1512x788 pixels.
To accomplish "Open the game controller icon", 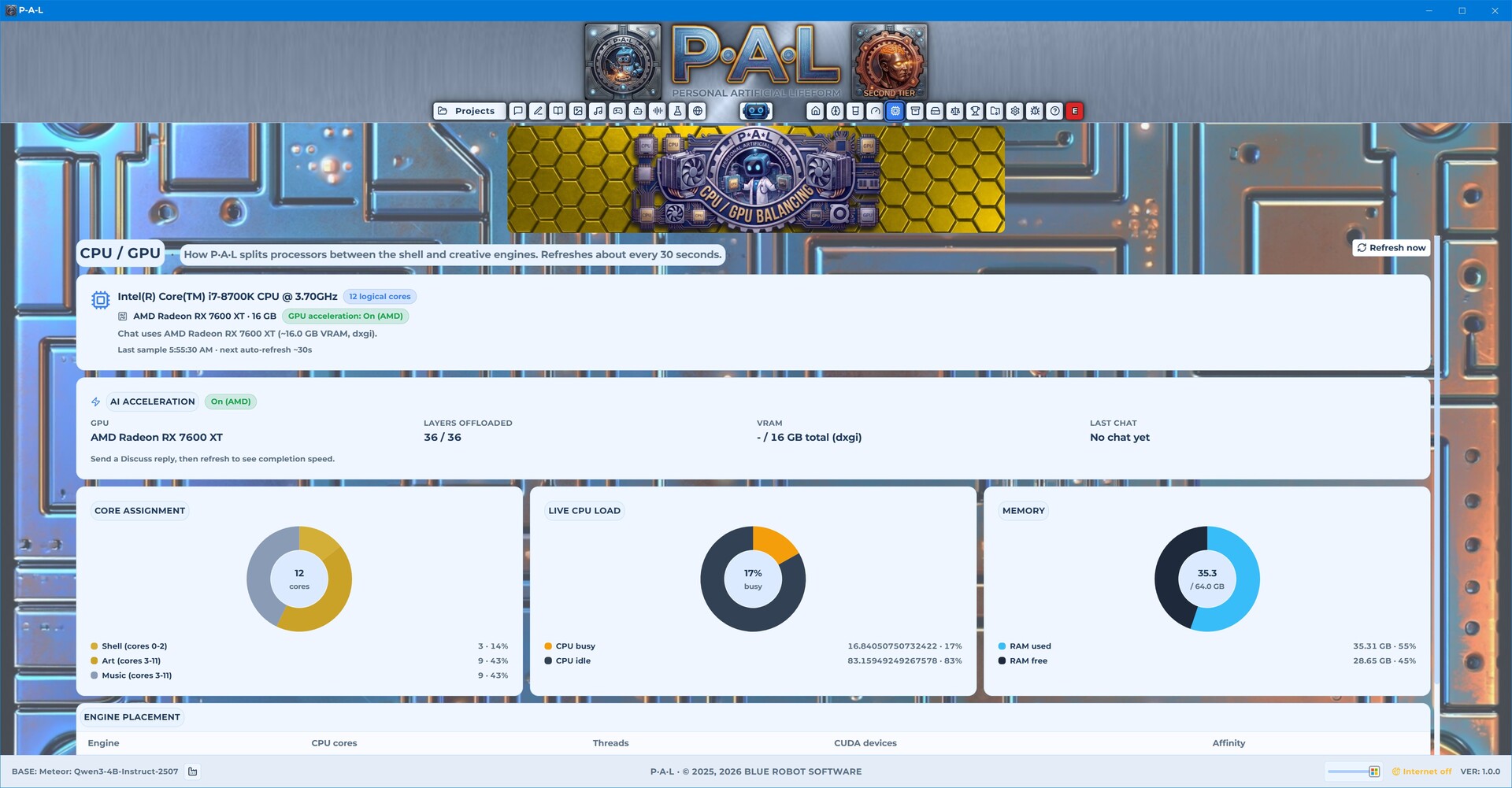I will pyautogui.click(x=618, y=111).
